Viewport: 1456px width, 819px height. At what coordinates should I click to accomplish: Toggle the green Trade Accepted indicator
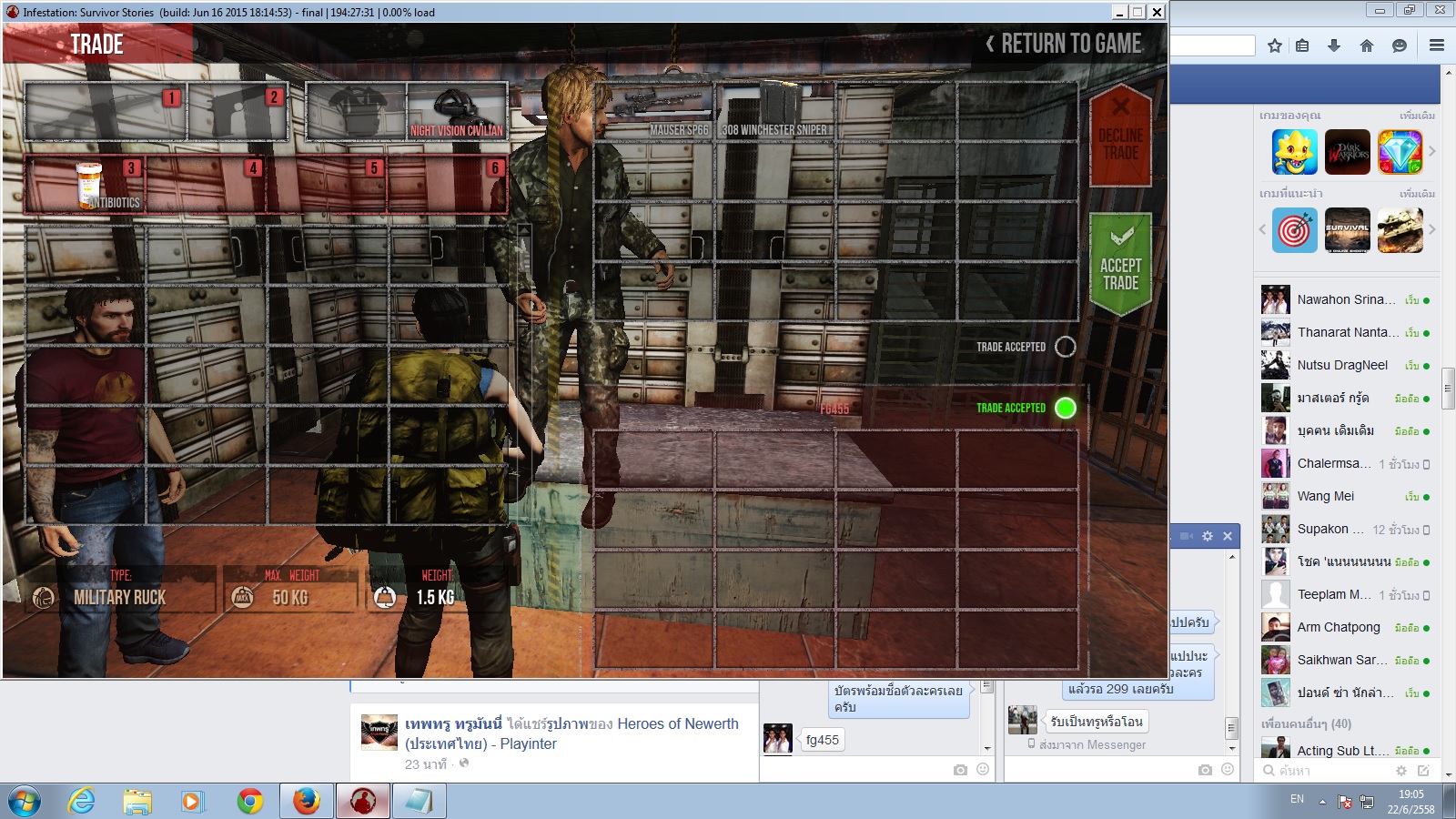(1065, 408)
